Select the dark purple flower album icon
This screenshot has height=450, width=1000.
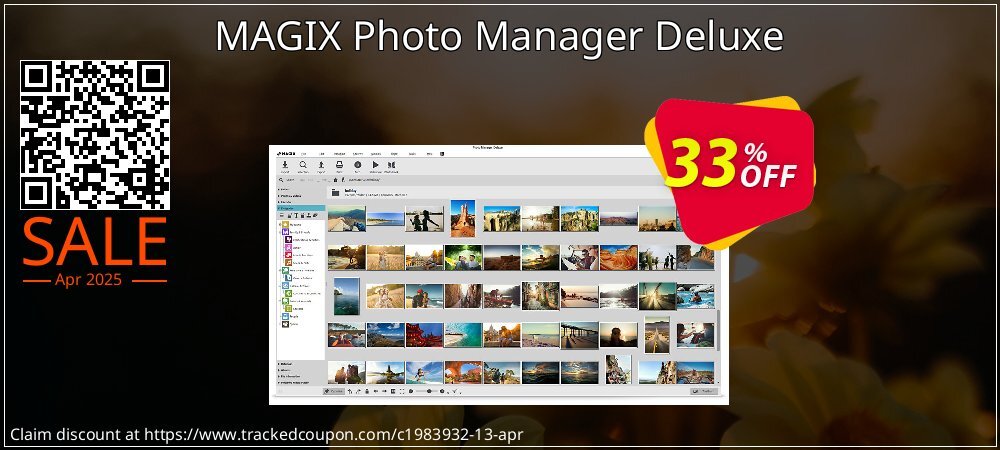coord(288,240)
